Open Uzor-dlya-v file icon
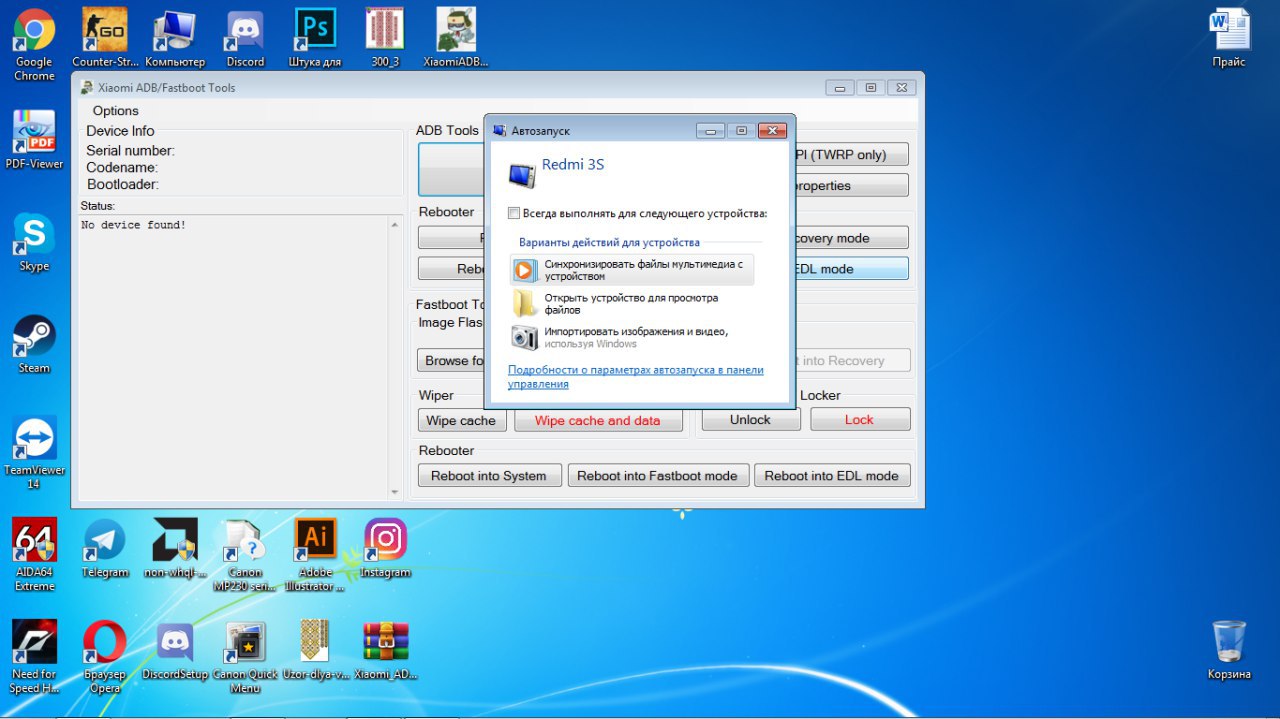 (315, 650)
